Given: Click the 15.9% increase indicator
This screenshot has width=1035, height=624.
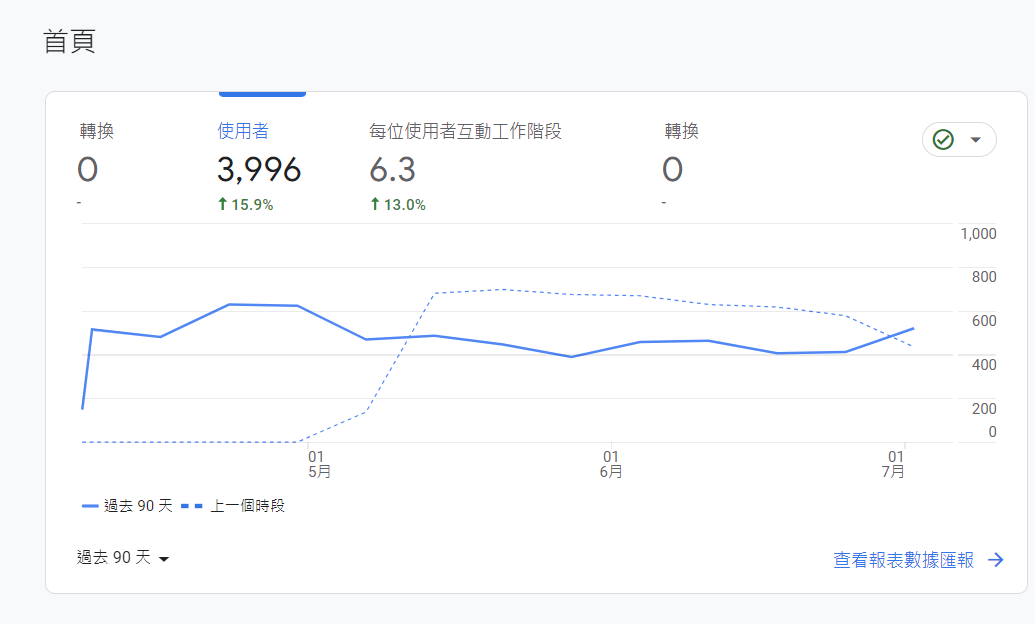Looking at the screenshot, I should pyautogui.click(x=246, y=205).
